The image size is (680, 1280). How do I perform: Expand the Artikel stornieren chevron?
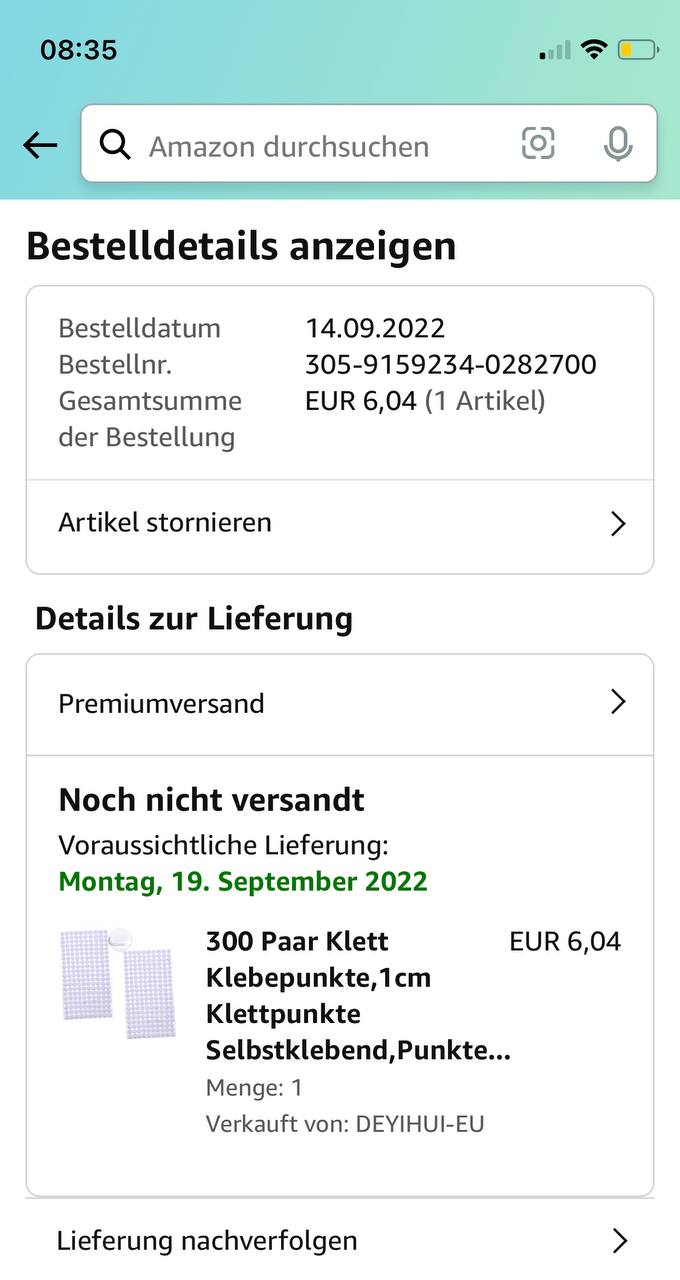point(618,523)
